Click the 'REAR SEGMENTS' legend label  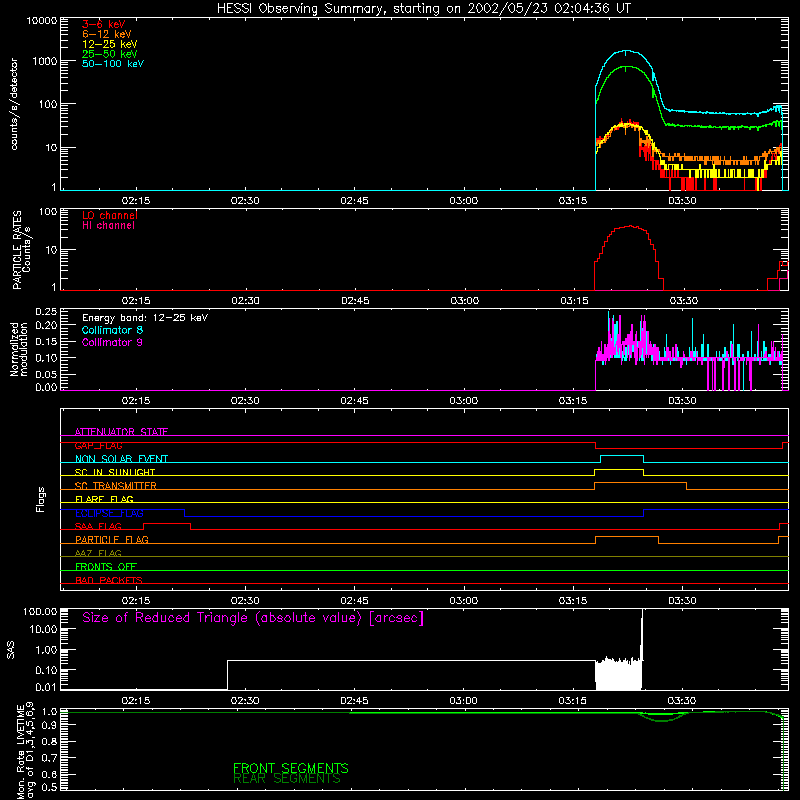(287, 778)
